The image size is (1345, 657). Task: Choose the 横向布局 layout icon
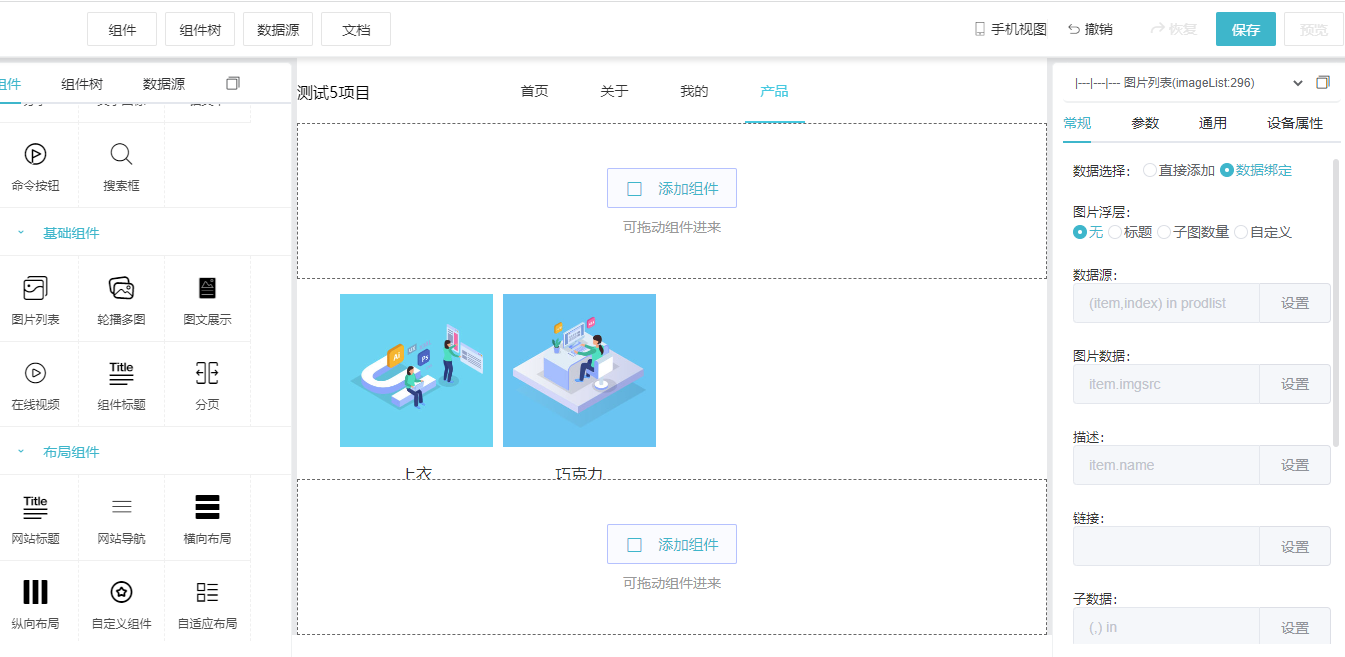[x=207, y=507]
